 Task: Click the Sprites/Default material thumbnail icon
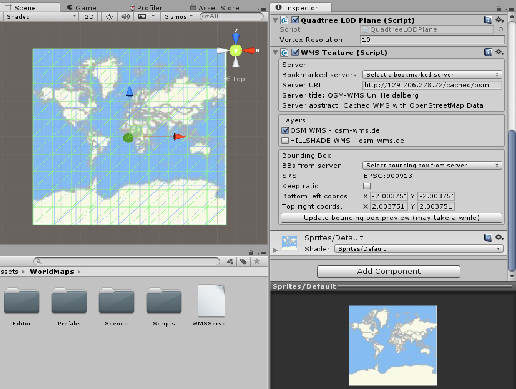tap(289, 242)
